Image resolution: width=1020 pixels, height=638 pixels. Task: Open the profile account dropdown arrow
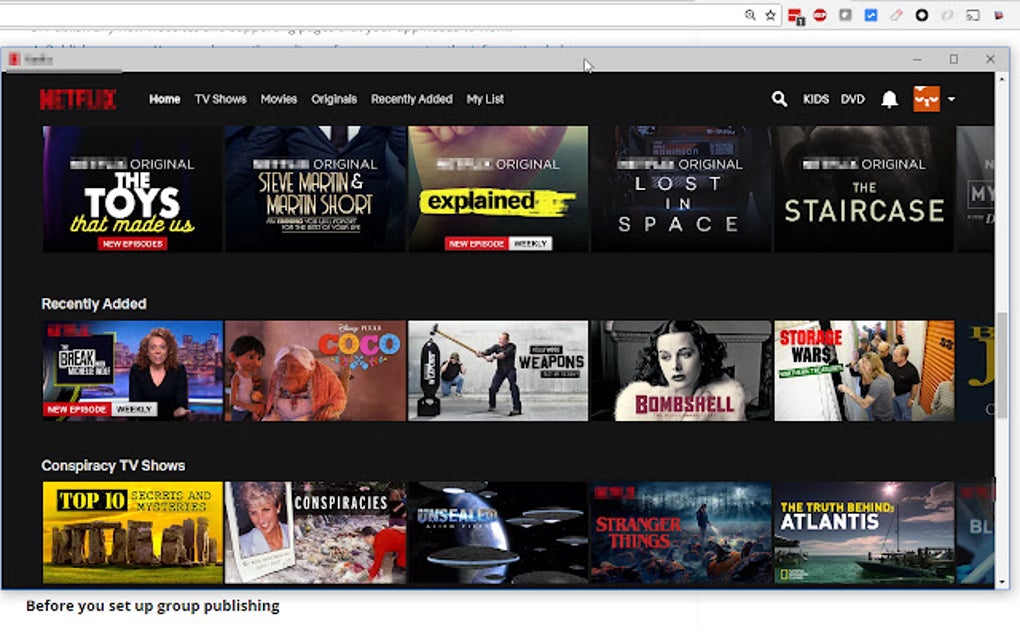[x=953, y=99]
